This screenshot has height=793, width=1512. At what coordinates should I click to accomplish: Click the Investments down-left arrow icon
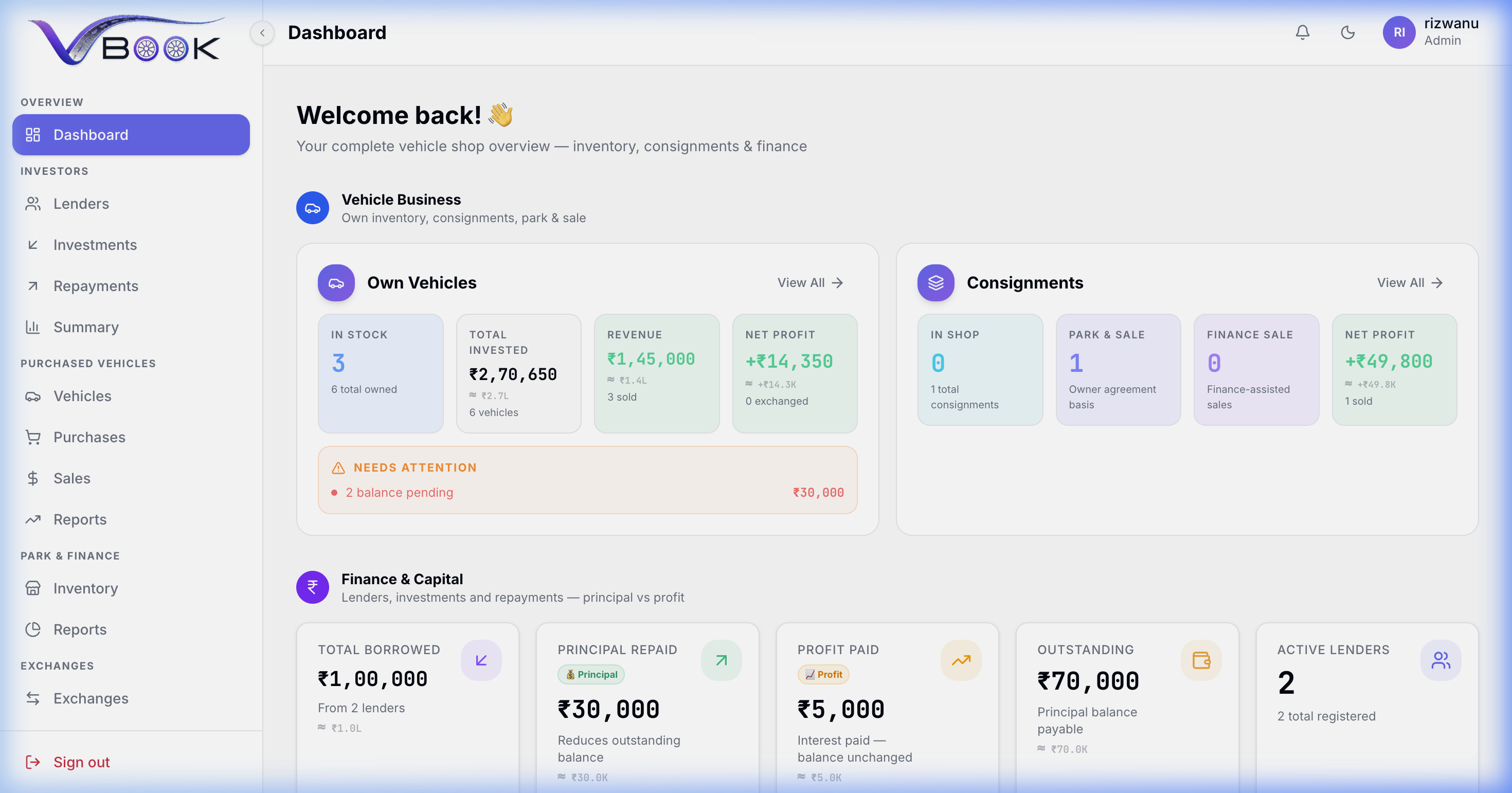point(33,245)
